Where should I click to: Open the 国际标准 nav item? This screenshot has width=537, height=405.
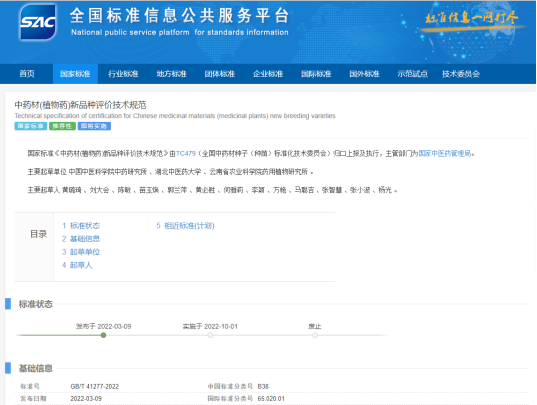316,74
